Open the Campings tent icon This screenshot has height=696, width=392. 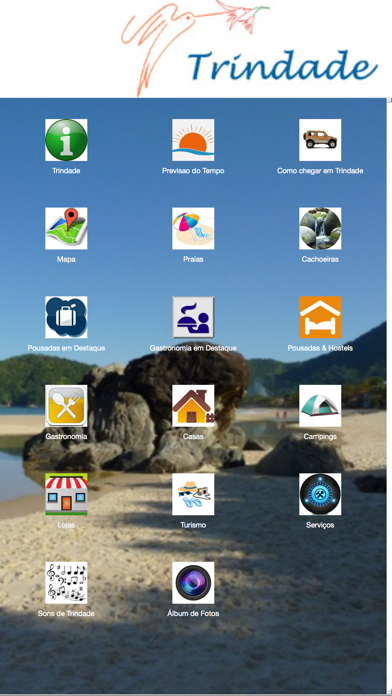coord(320,406)
